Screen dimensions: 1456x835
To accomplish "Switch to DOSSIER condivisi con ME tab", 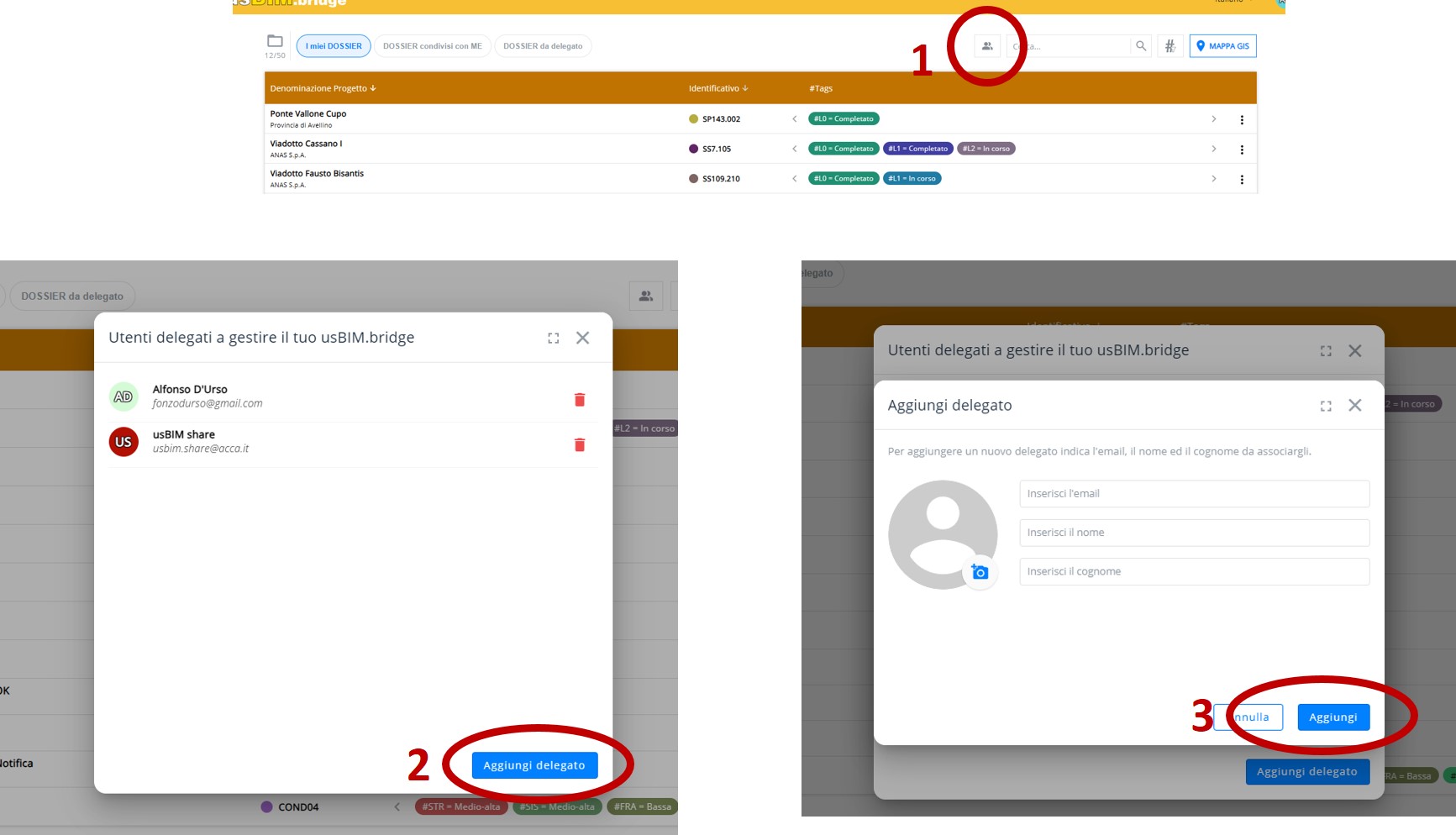I will (433, 46).
